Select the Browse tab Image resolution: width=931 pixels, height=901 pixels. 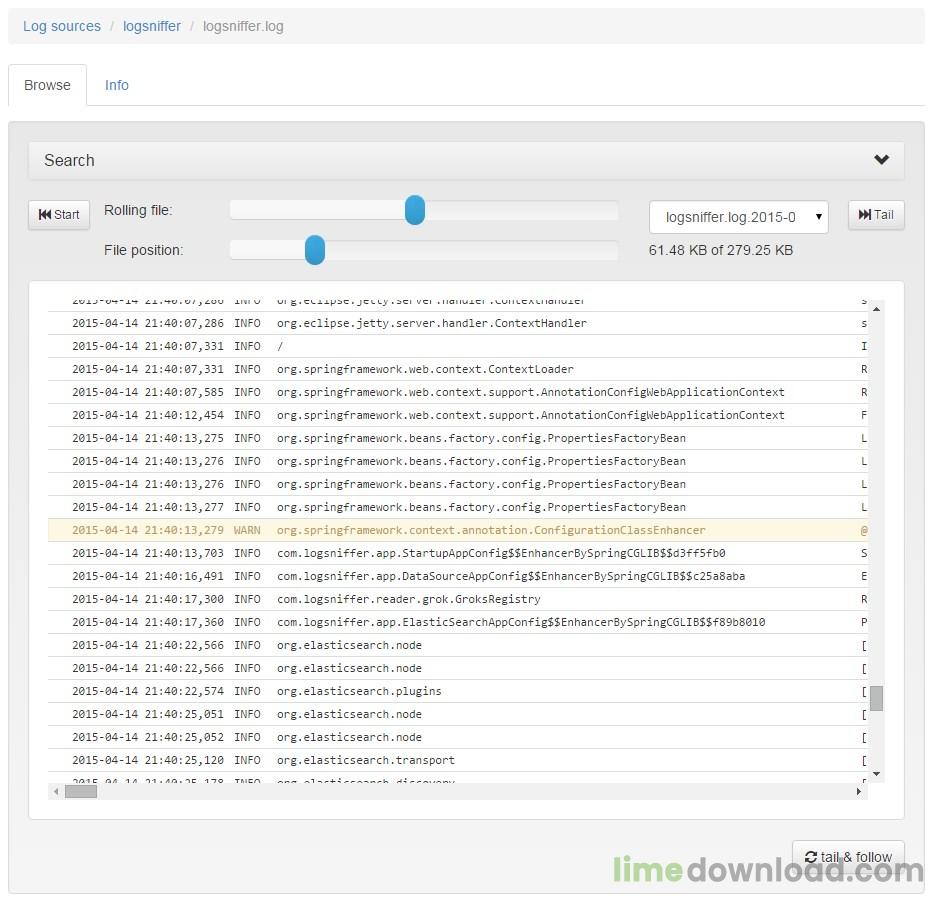(47, 85)
